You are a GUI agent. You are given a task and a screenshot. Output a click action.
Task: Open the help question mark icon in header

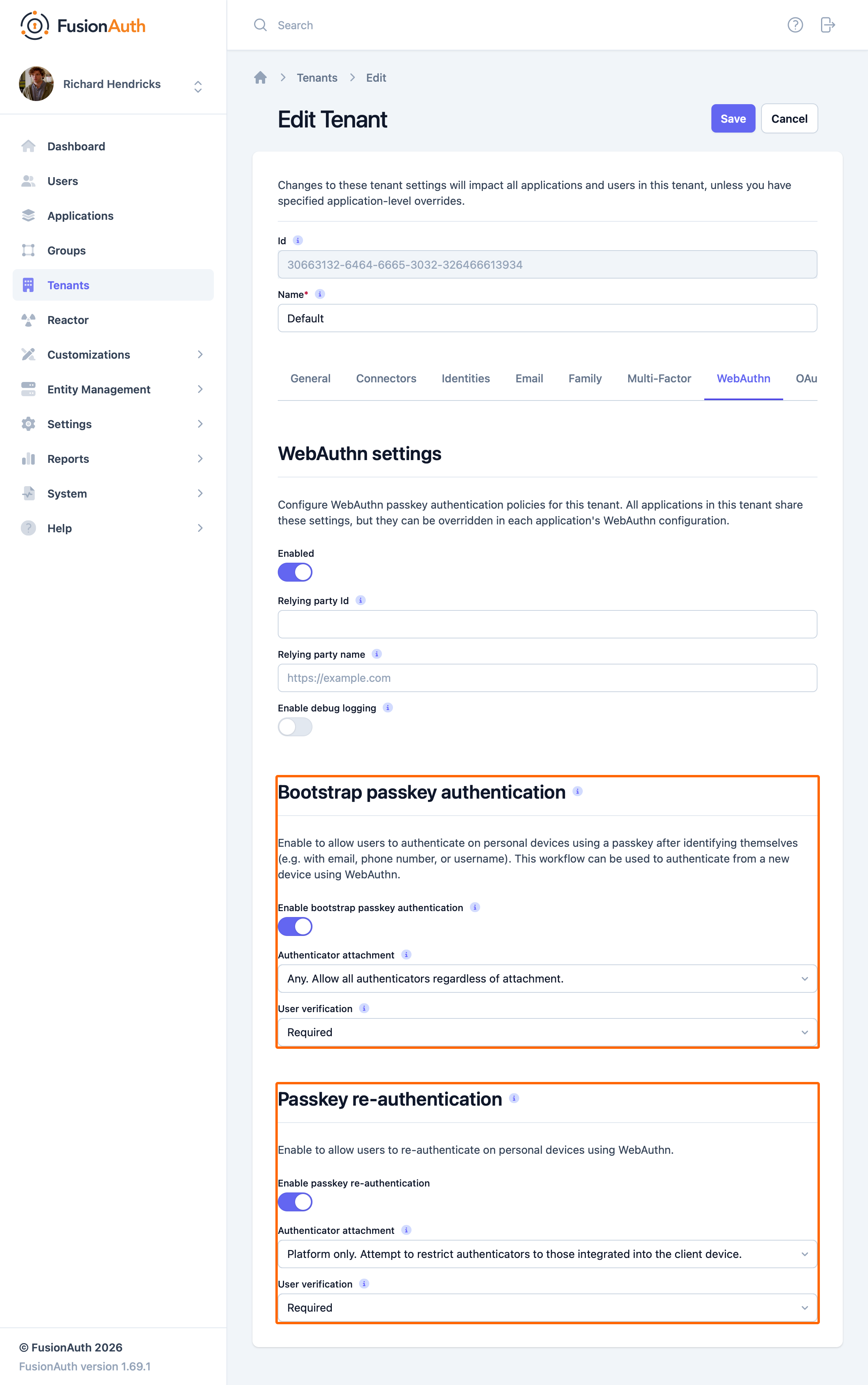[795, 25]
